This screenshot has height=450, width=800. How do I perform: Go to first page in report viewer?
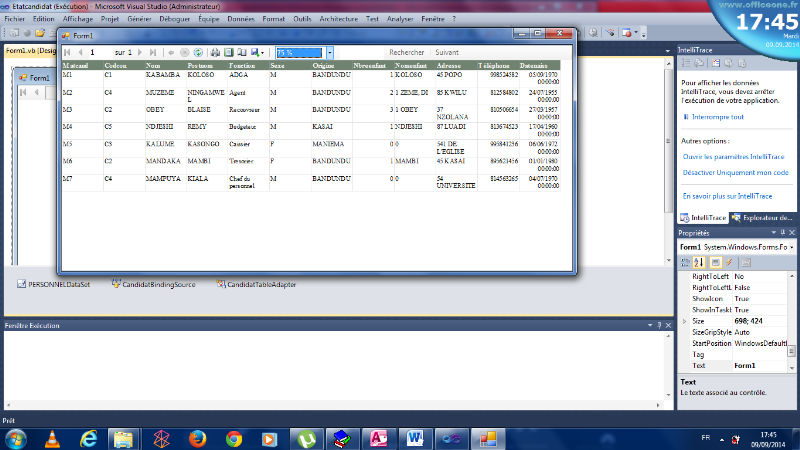(67, 53)
